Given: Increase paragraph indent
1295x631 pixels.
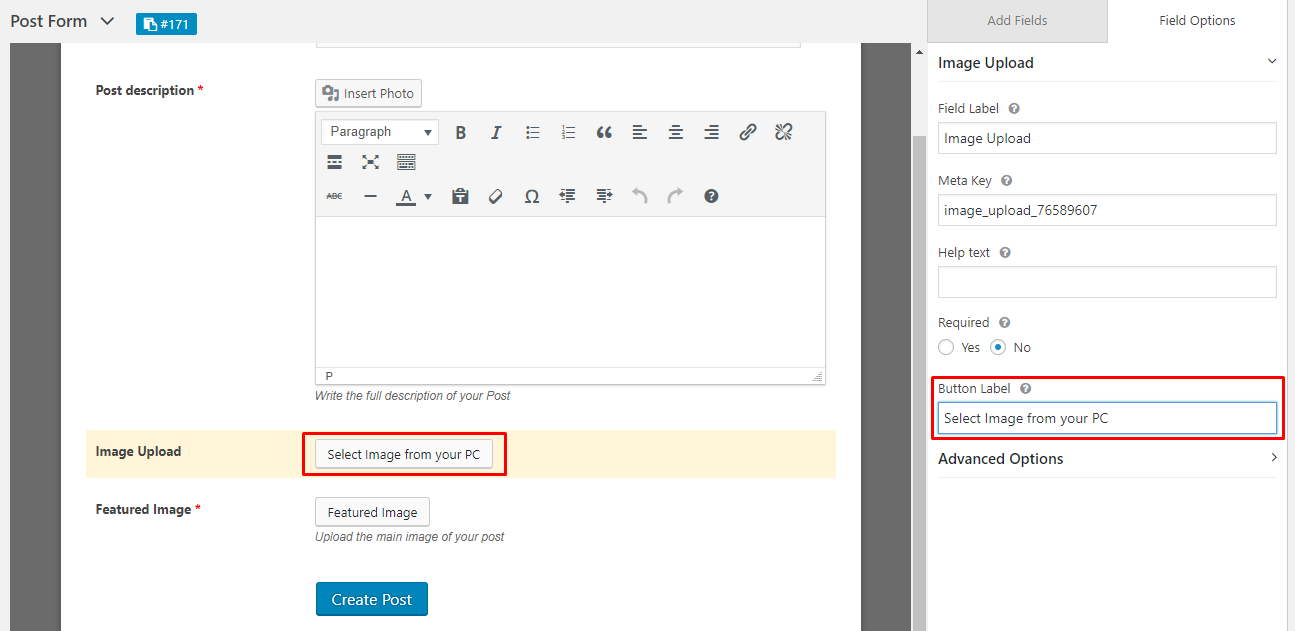Looking at the screenshot, I should point(604,196).
